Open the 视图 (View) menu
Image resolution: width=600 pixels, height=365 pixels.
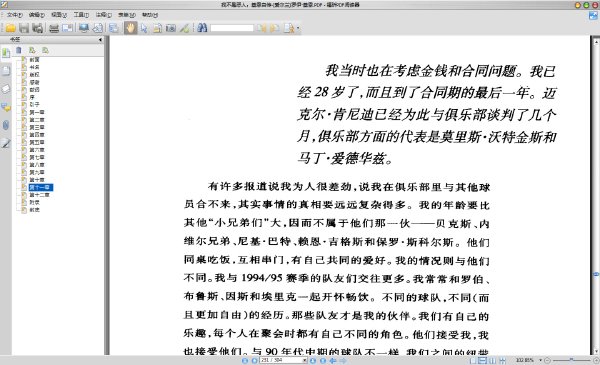(59, 15)
